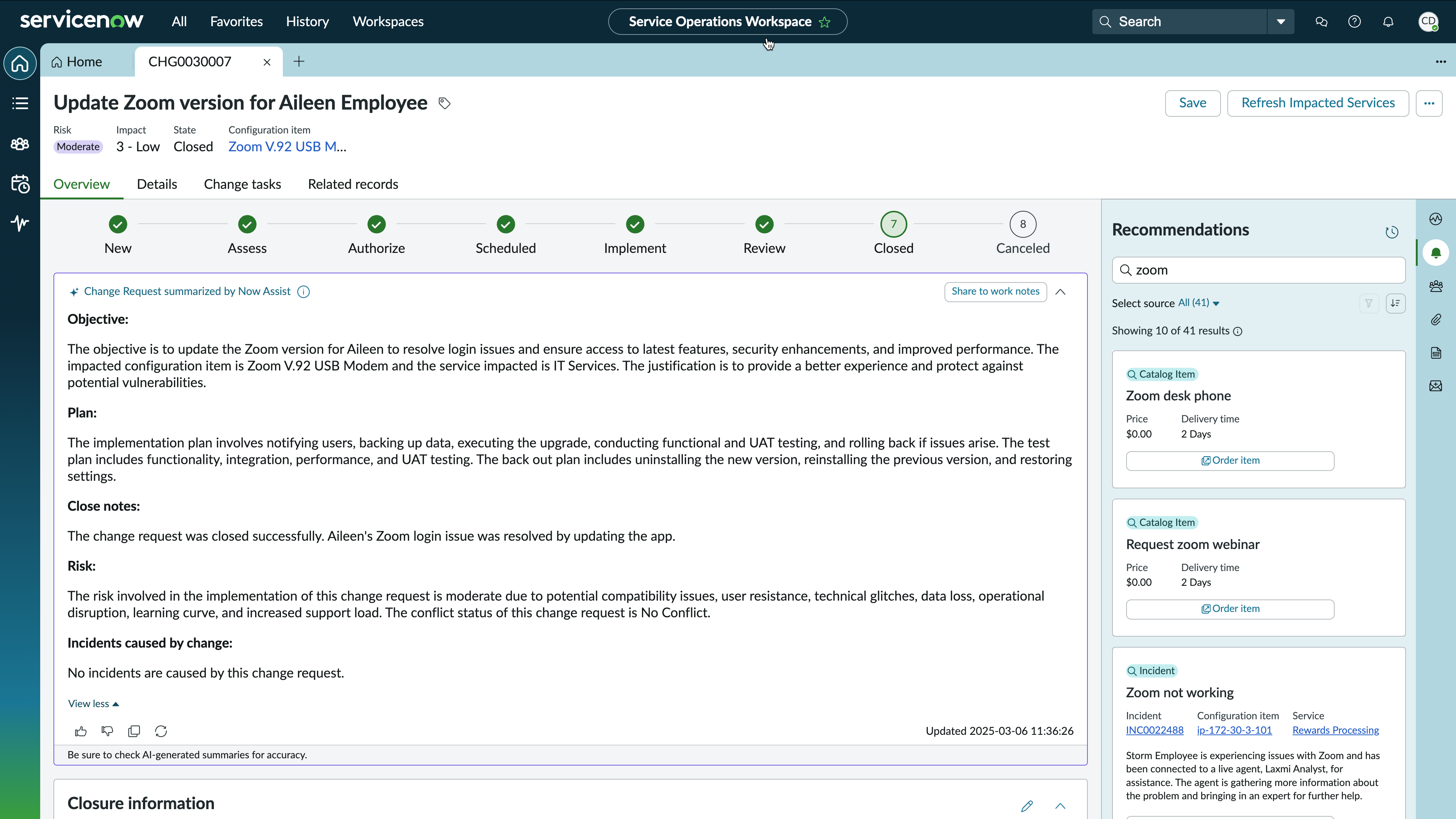Open the Teams icon in left sidebar
1456x819 pixels.
coord(20,144)
